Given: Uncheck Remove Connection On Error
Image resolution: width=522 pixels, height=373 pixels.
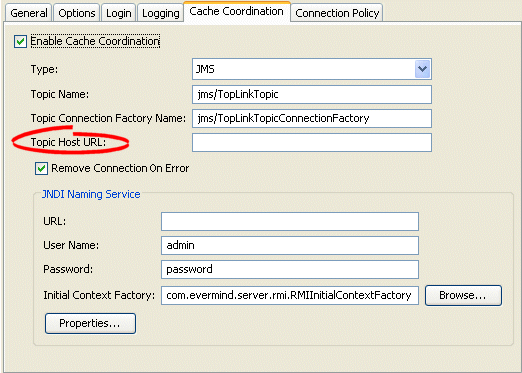Looking at the screenshot, I should (41, 169).
